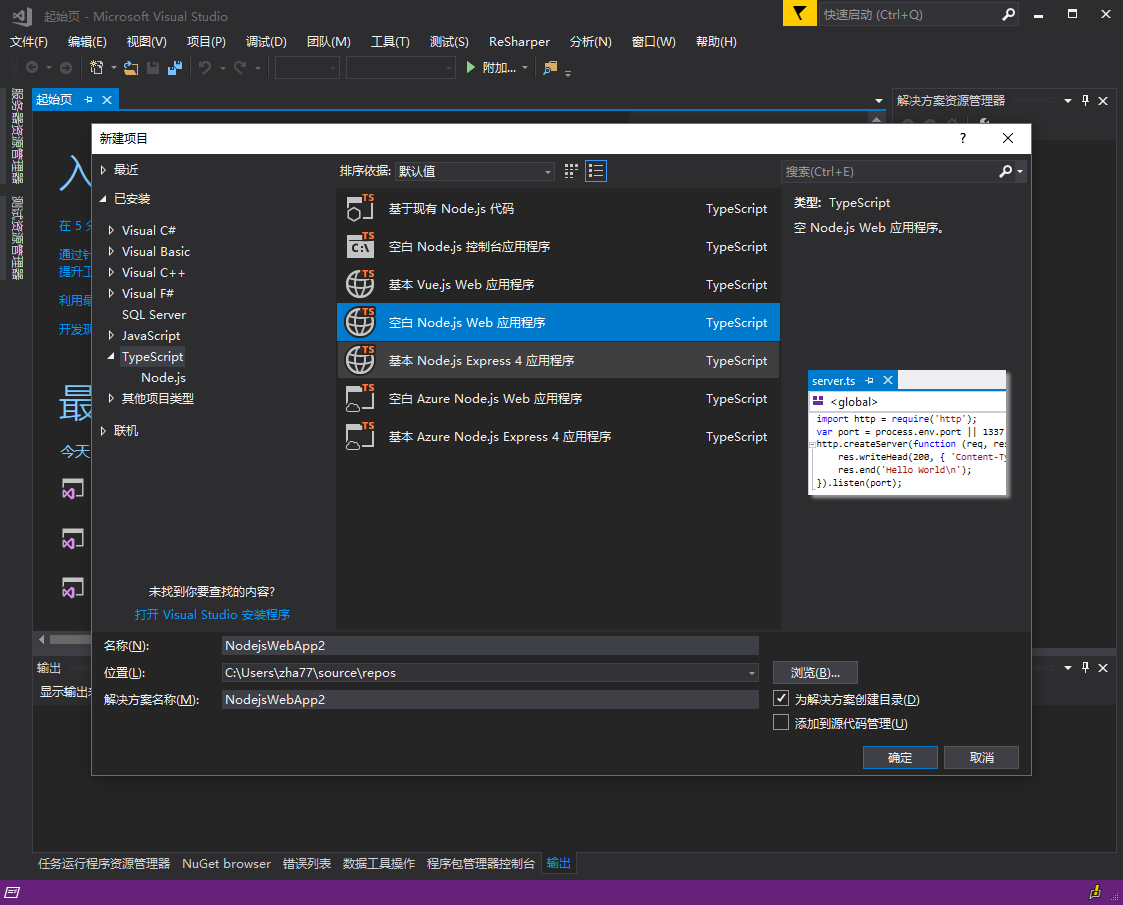The width and height of the screenshot is (1123, 905).
Task: Click the green start debugging arrow
Action: [x=471, y=67]
